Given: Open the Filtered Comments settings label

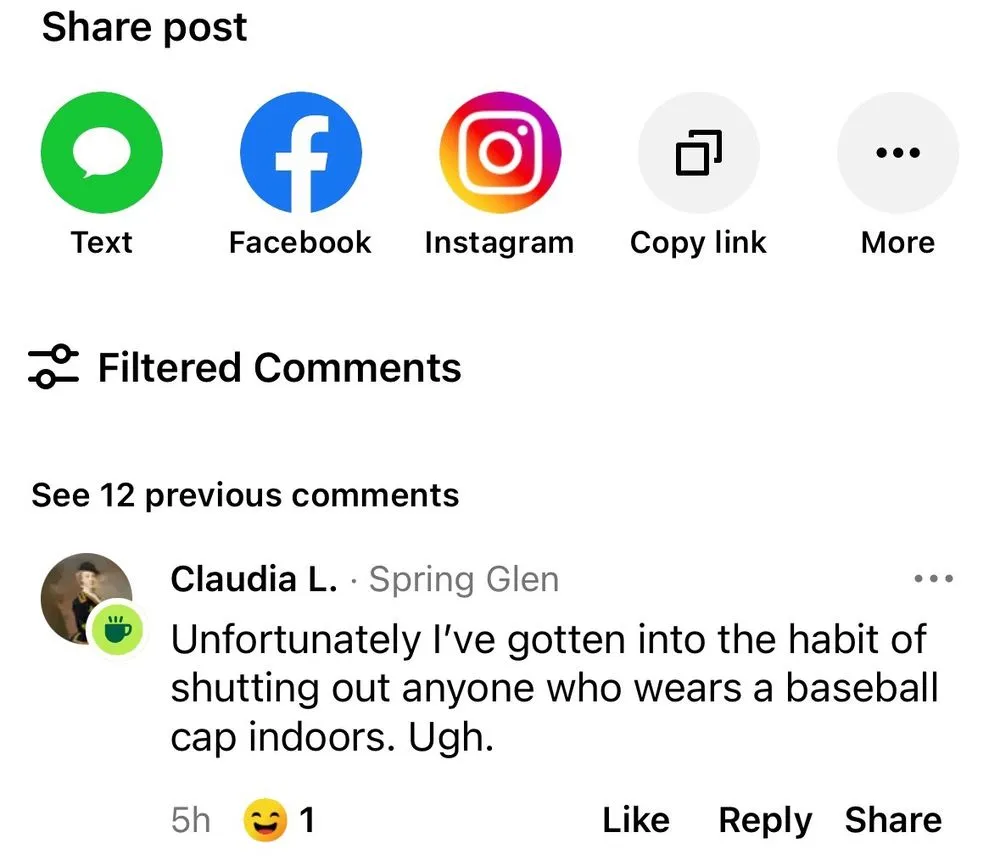Looking at the screenshot, I should coord(279,367).
